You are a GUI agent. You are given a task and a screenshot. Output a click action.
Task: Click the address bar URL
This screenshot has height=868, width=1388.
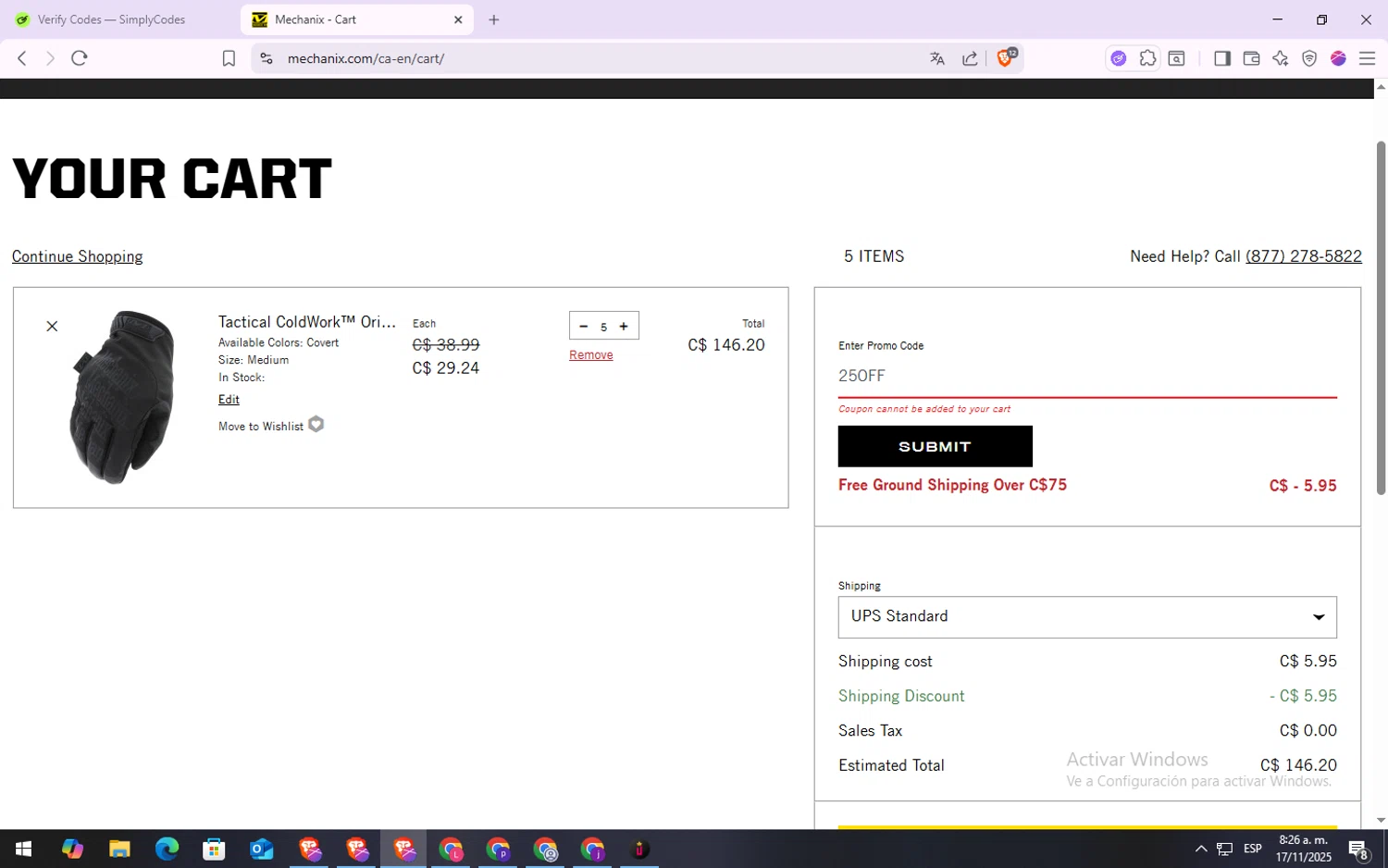click(366, 58)
